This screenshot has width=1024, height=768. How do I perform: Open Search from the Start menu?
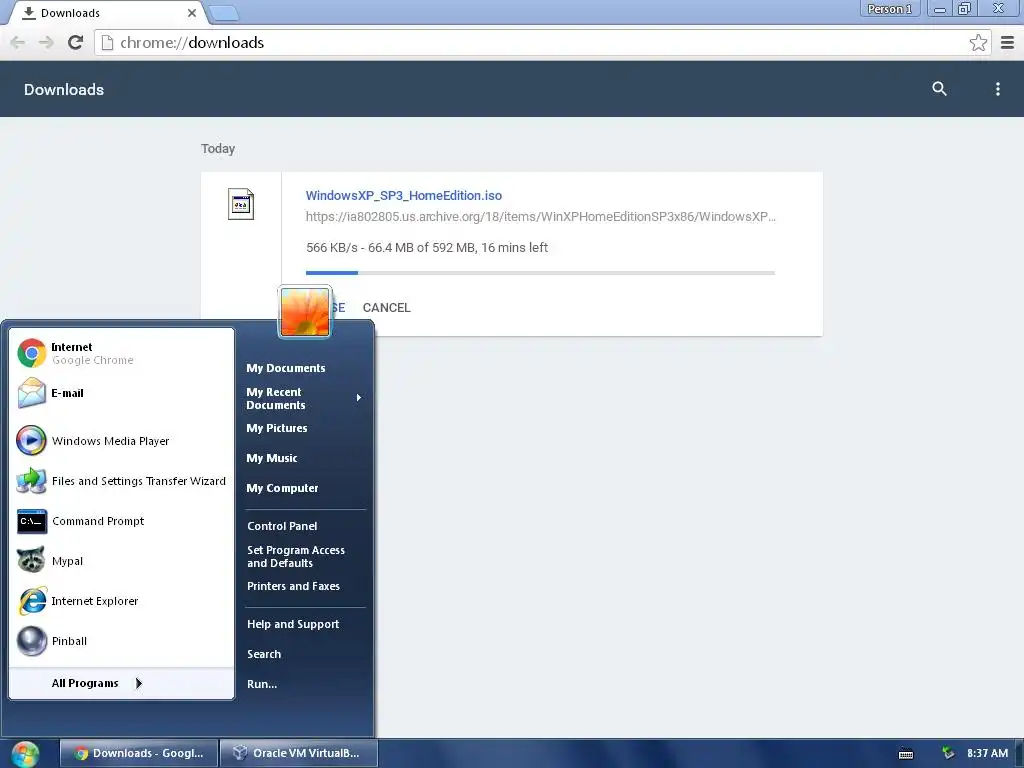264,654
